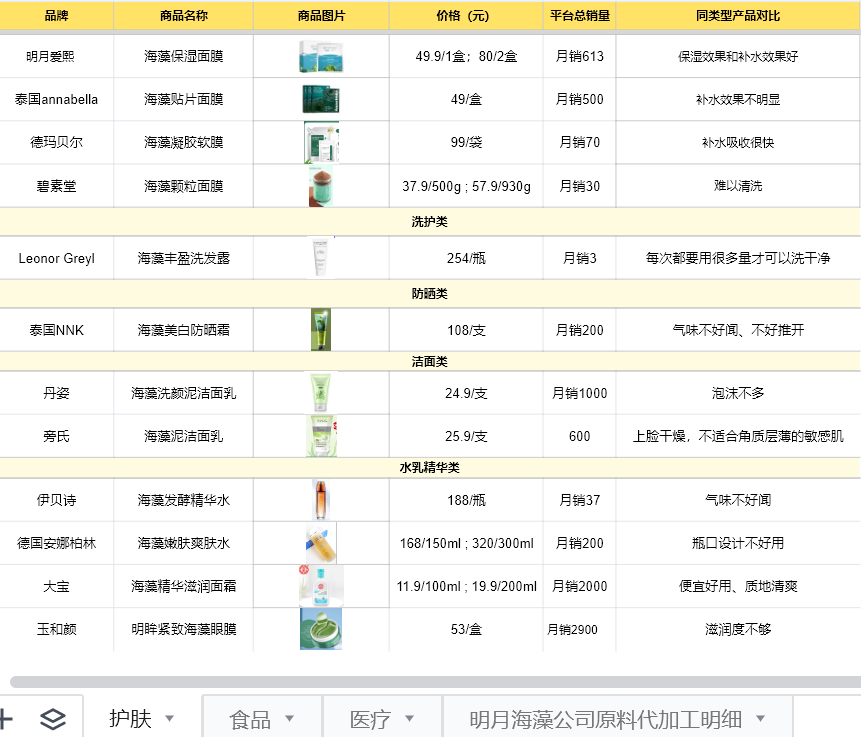Viewport: 861px width, 737px height.
Task: Select the 明月爱熙 product image thumbnail
Action: click(x=321, y=56)
